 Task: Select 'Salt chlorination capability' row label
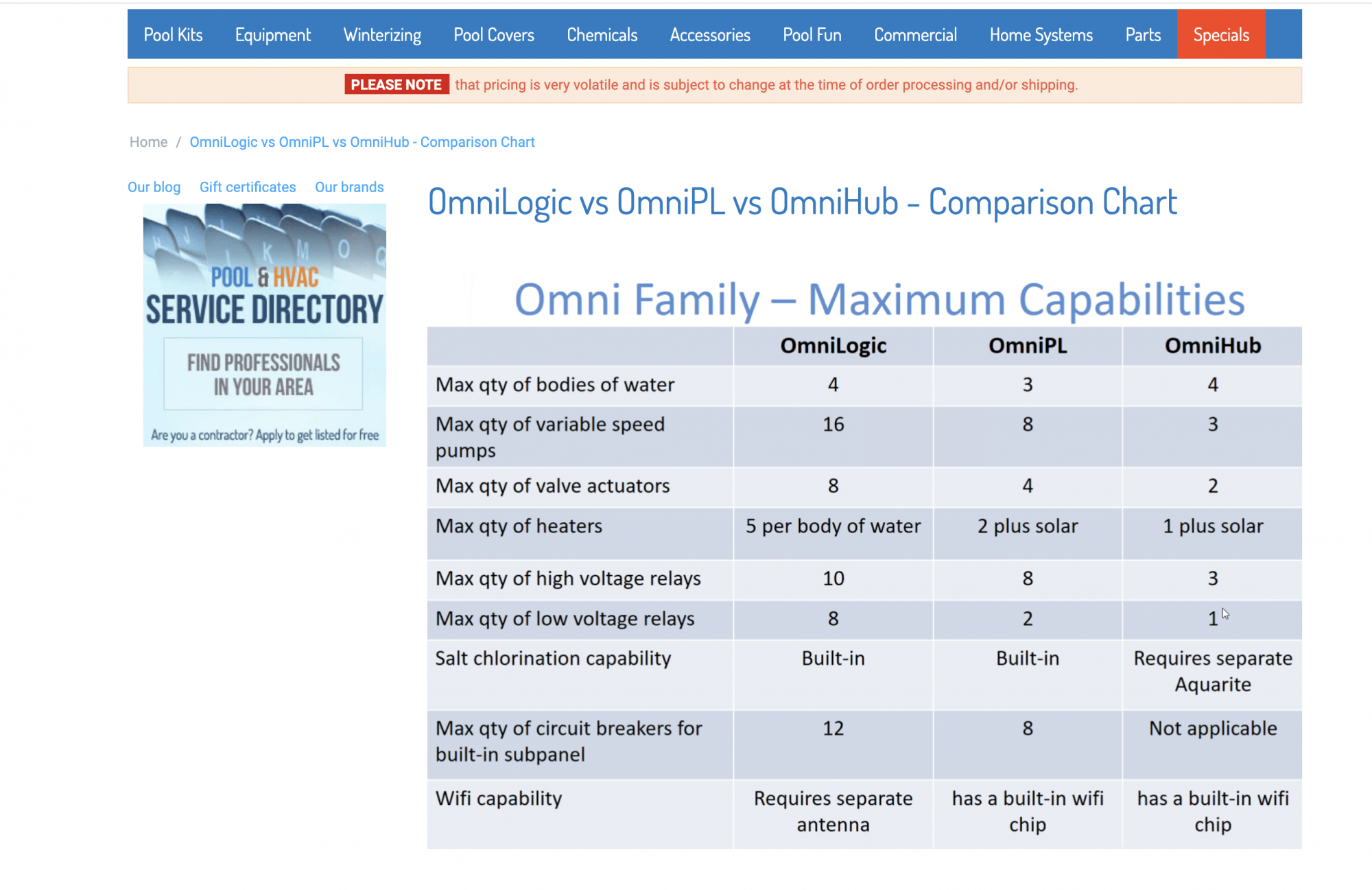coord(553,659)
